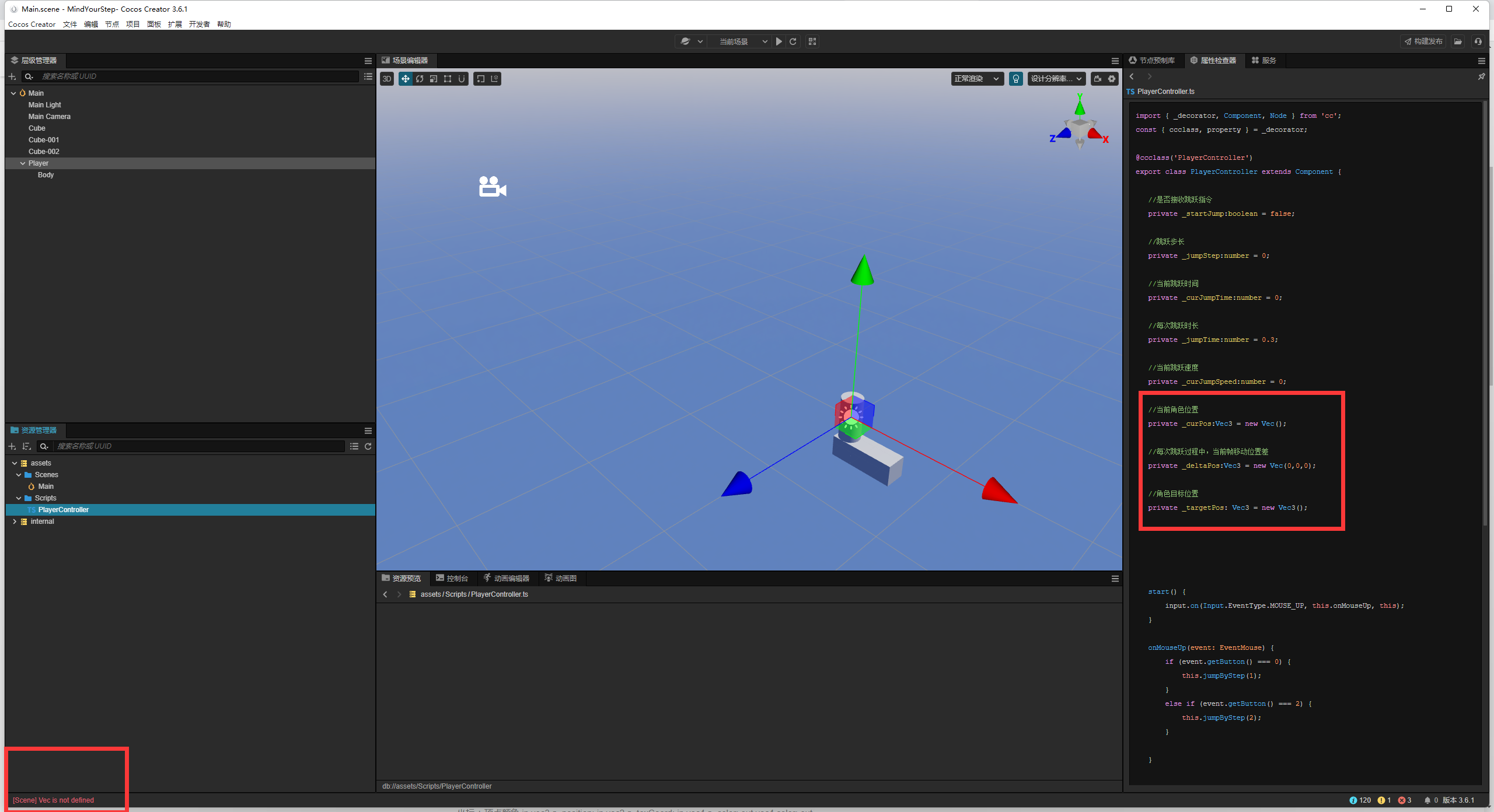1494x812 pixels.
Task: Open scene view settings gear
Action: 1112,79
